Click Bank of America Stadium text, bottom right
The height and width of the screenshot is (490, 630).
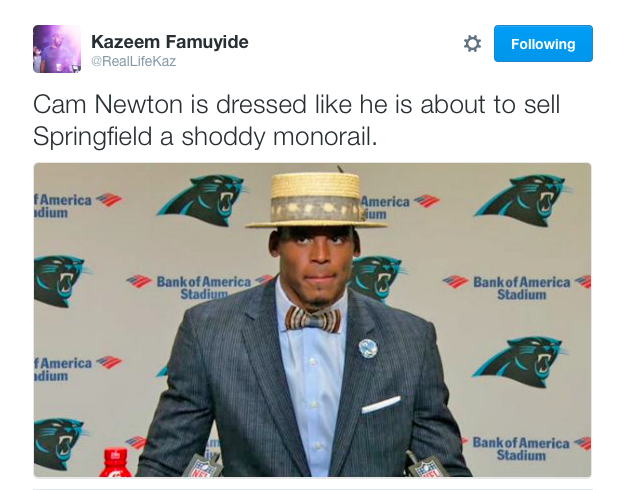[x=521, y=448]
